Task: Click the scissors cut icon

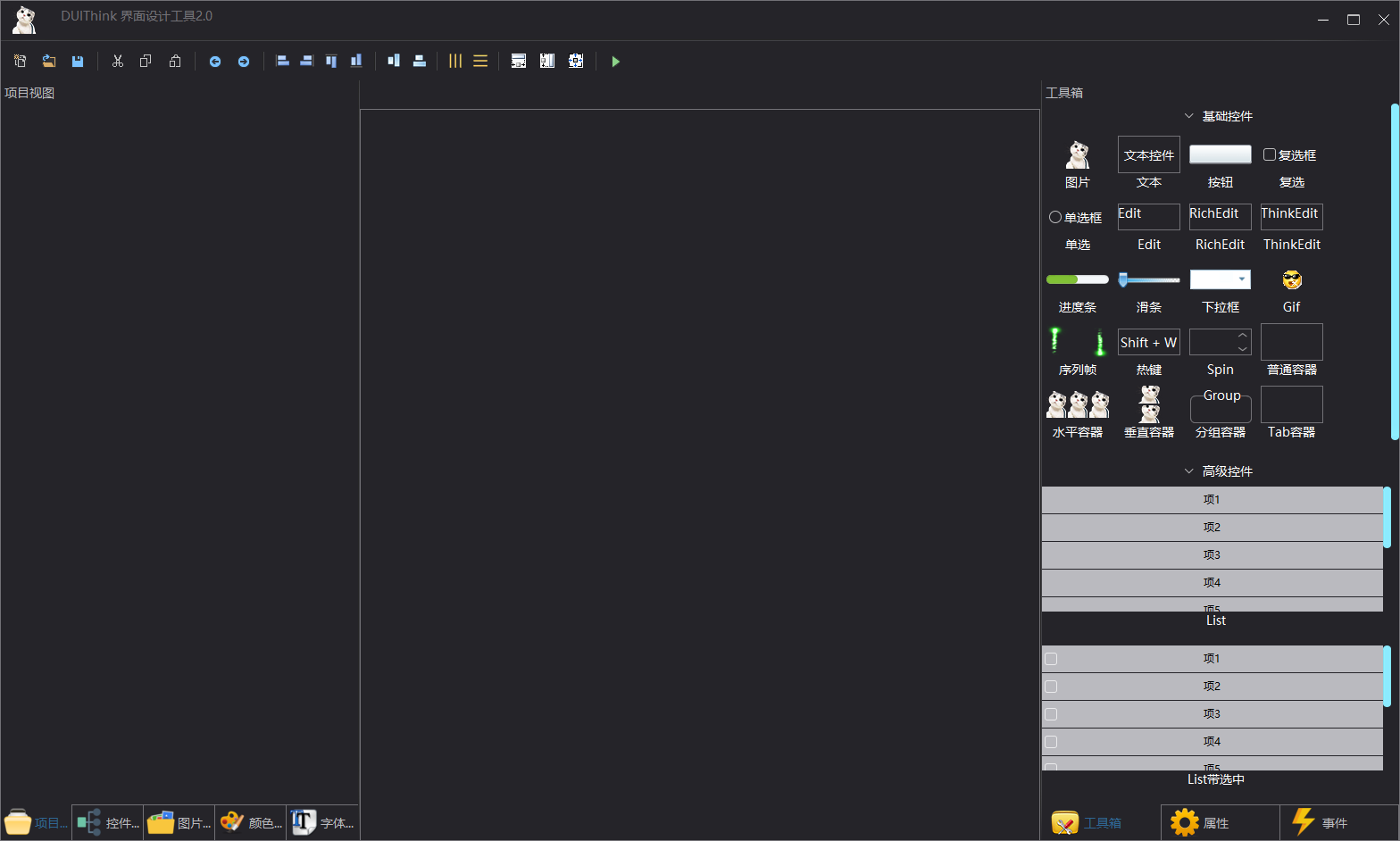Action: click(x=117, y=62)
